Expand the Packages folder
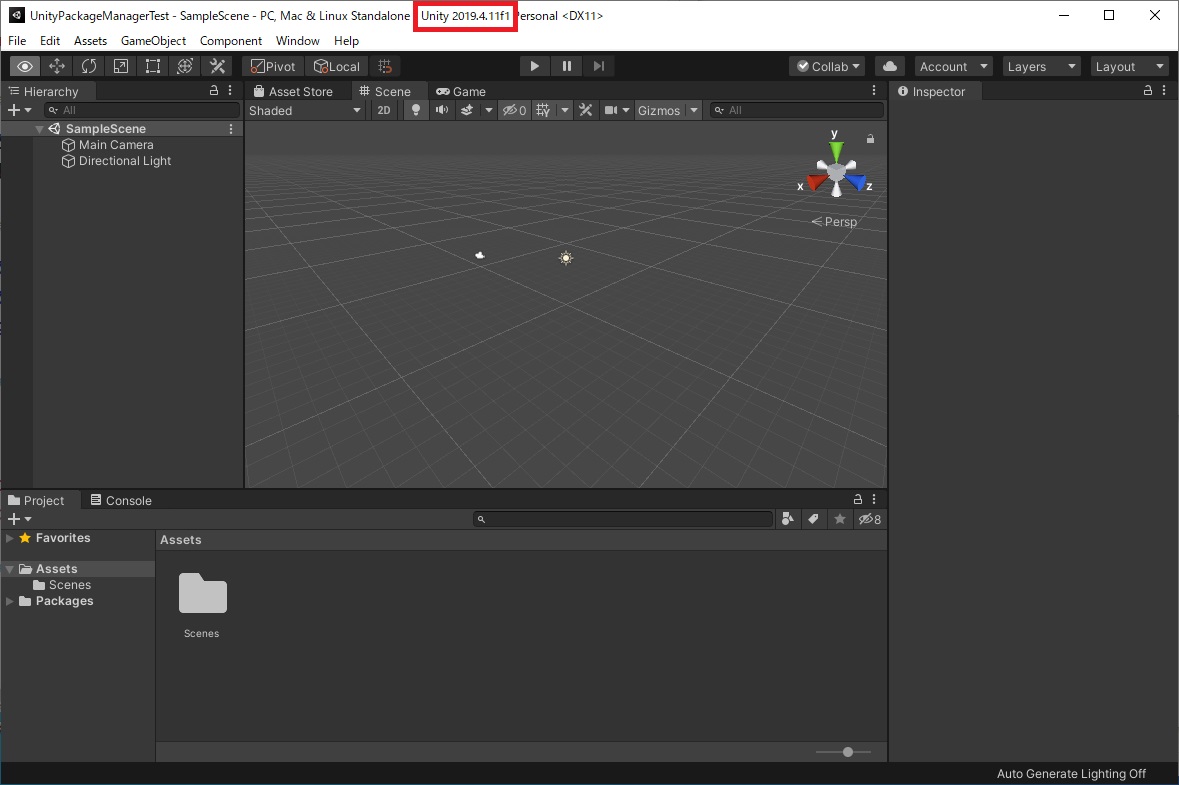Viewport: 1179px width, 785px height. point(10,601)
